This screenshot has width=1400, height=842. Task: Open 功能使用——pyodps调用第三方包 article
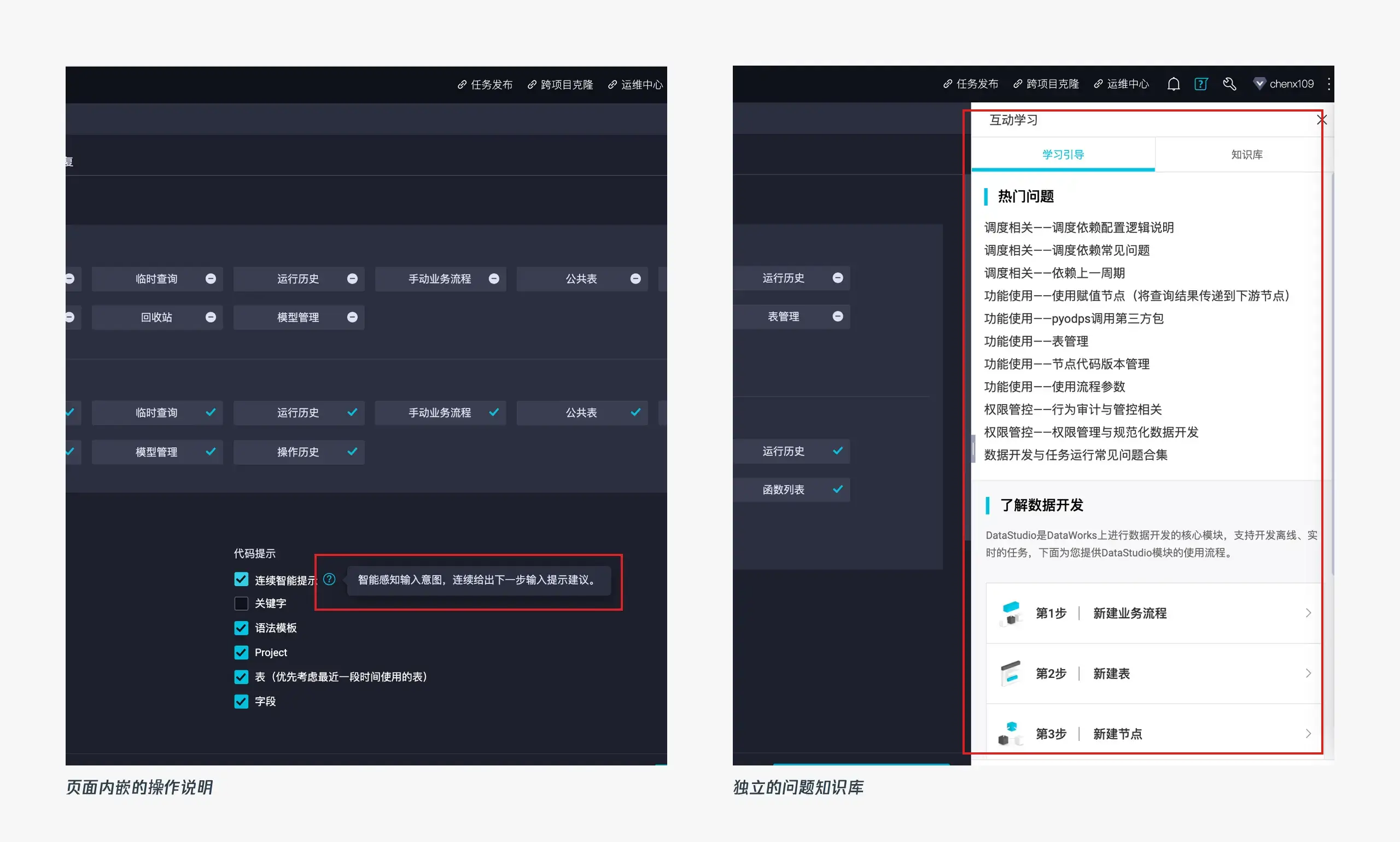[x=1074, y=318]
